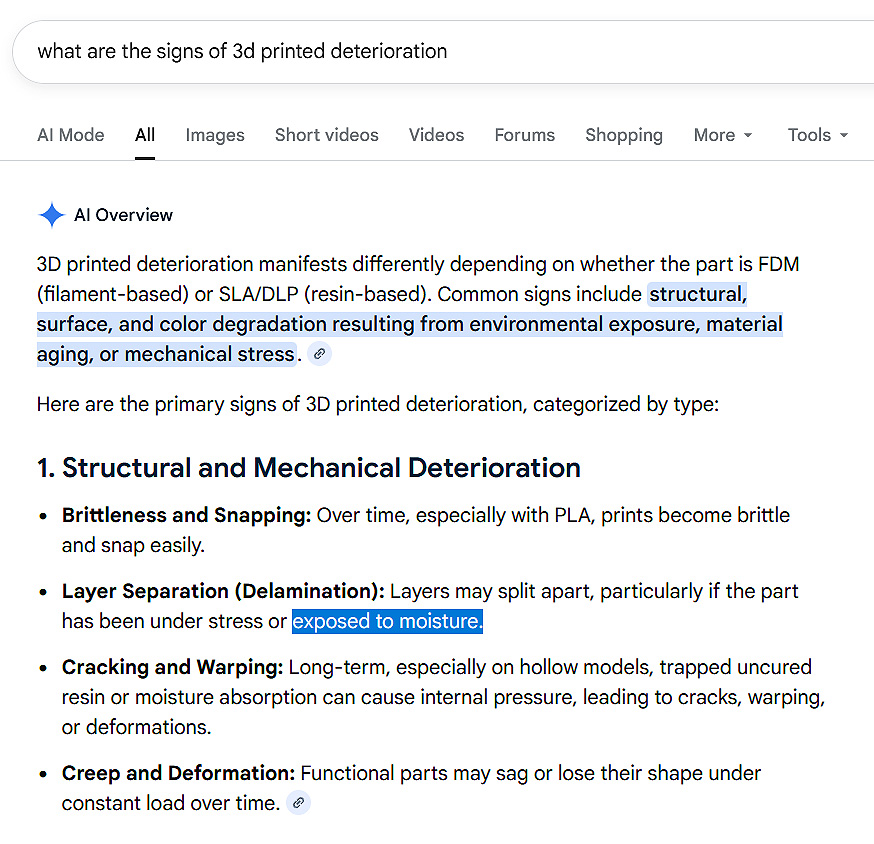Switch to the AI Mode tab

click(x=71, y=135)
